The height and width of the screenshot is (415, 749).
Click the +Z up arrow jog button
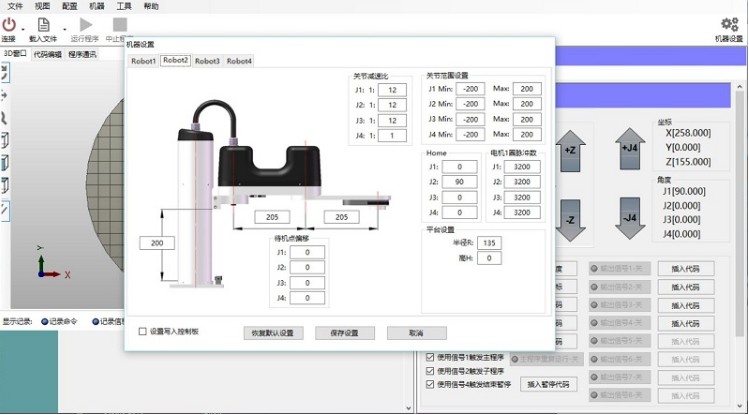coord(570,150)
